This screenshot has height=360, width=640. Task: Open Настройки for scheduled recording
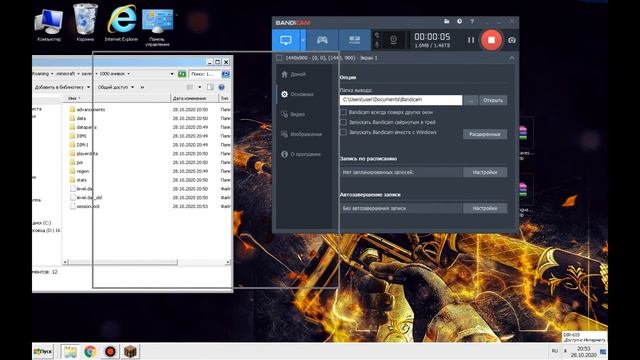click(x=485, y=172)
